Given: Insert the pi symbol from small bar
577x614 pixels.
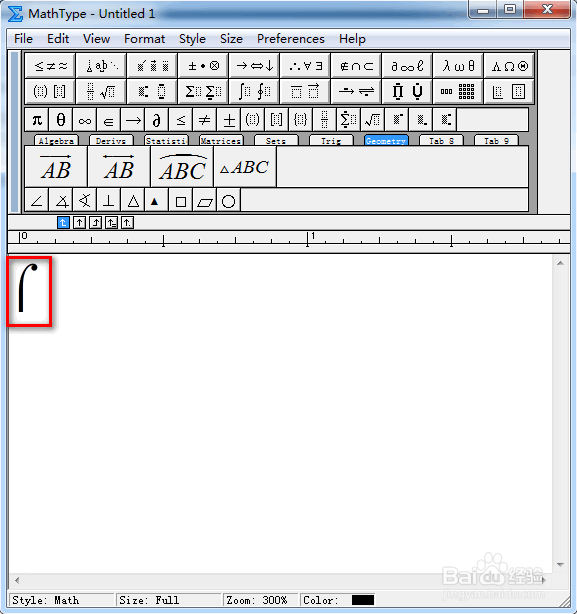Looking at the screenshot, I should click(37, 120).
